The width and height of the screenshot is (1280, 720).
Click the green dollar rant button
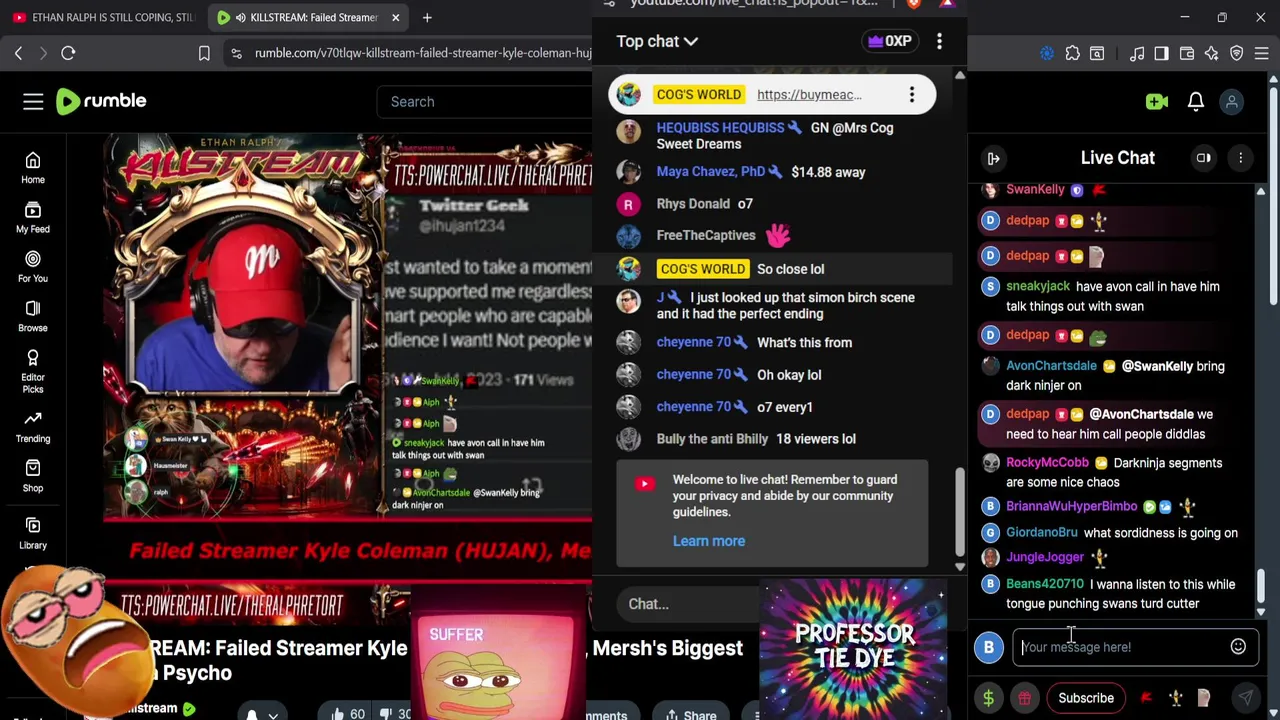(x=988, y=698)
